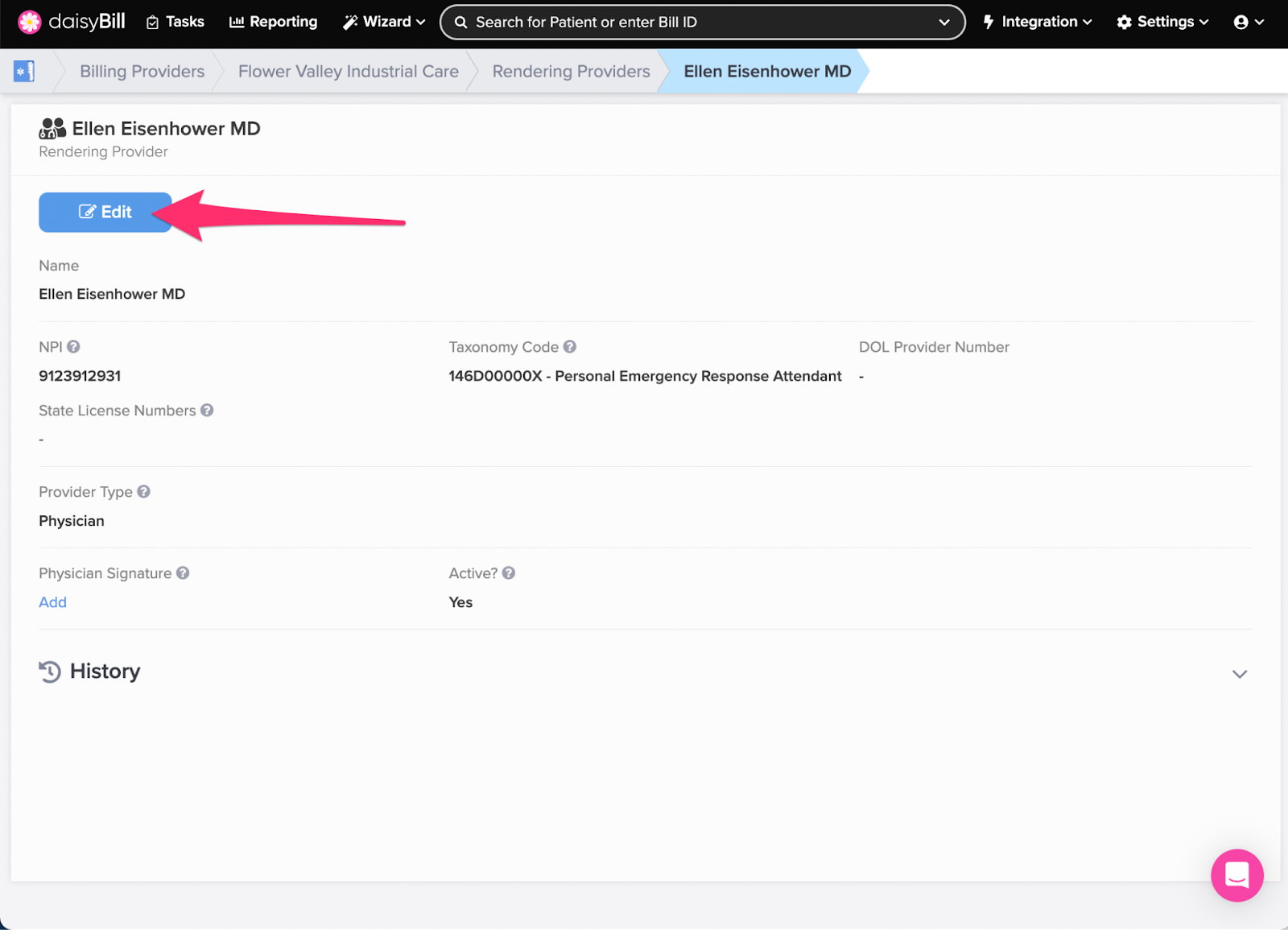Click the blue Edit button
This screenshot has width=1288, height=930.
[x=105, y=213]
